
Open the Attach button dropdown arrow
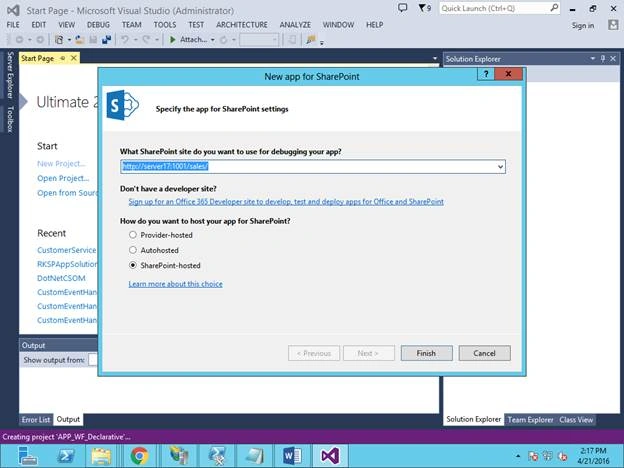[213, 40]
